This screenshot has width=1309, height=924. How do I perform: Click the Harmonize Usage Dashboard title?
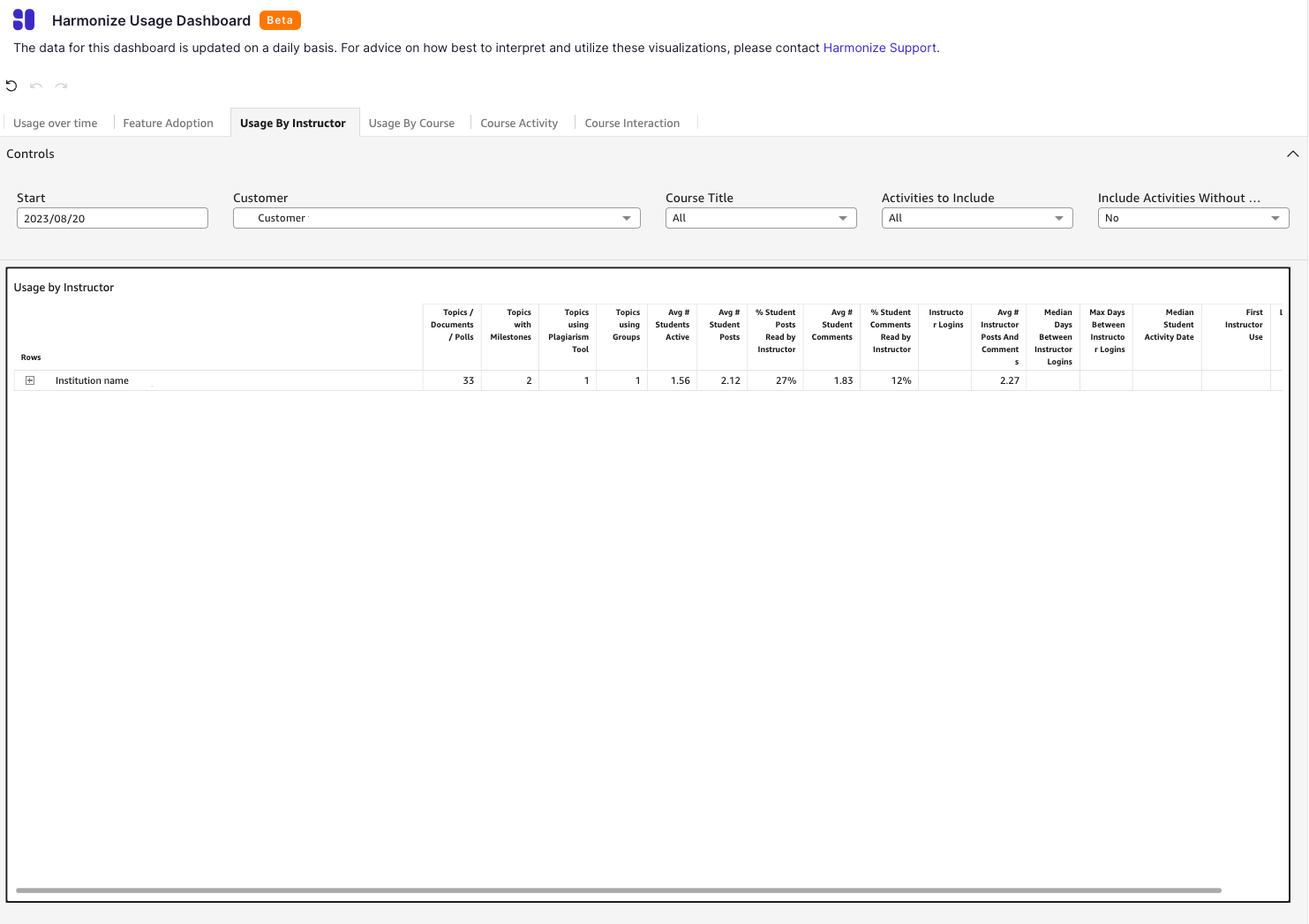tap(151, 20)
